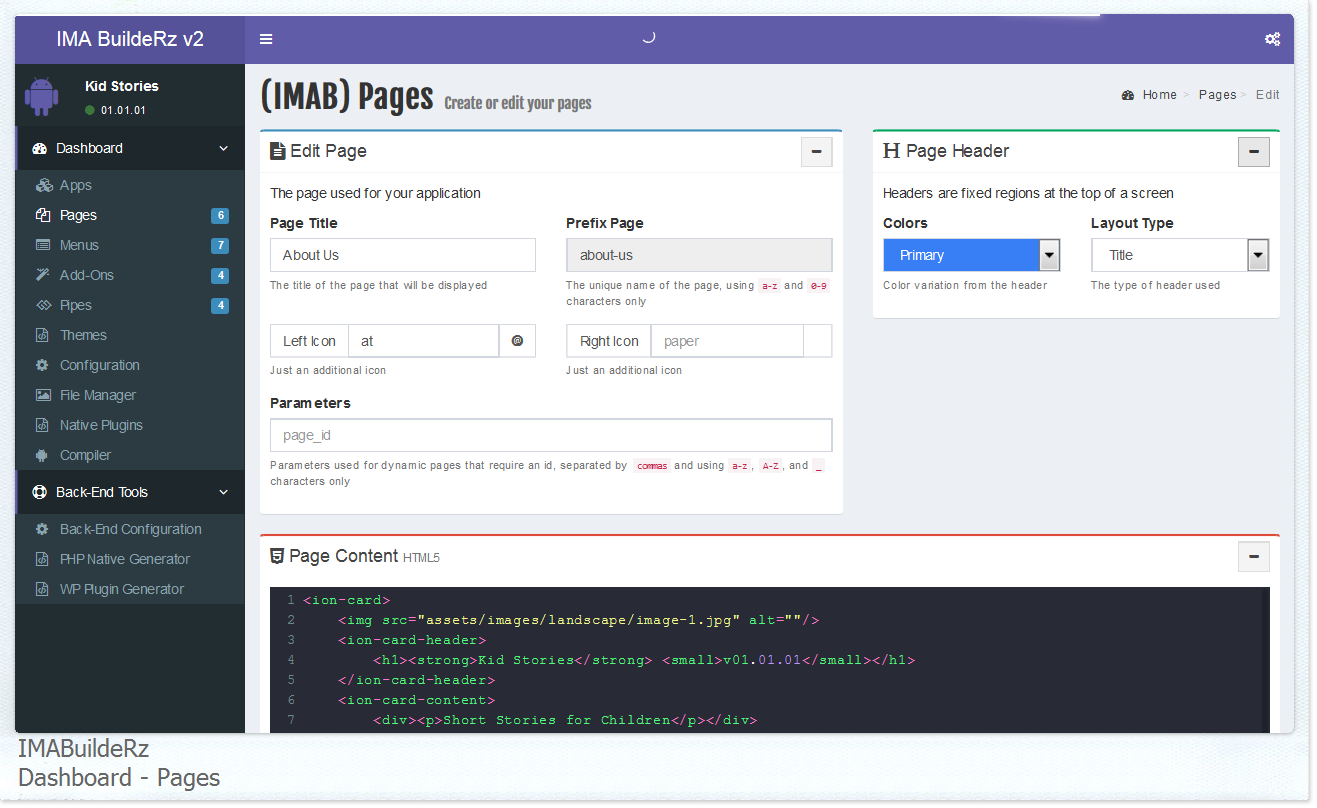Click the Add-Ons magic wand icon
1317x808 pixels.
point(43,275)
